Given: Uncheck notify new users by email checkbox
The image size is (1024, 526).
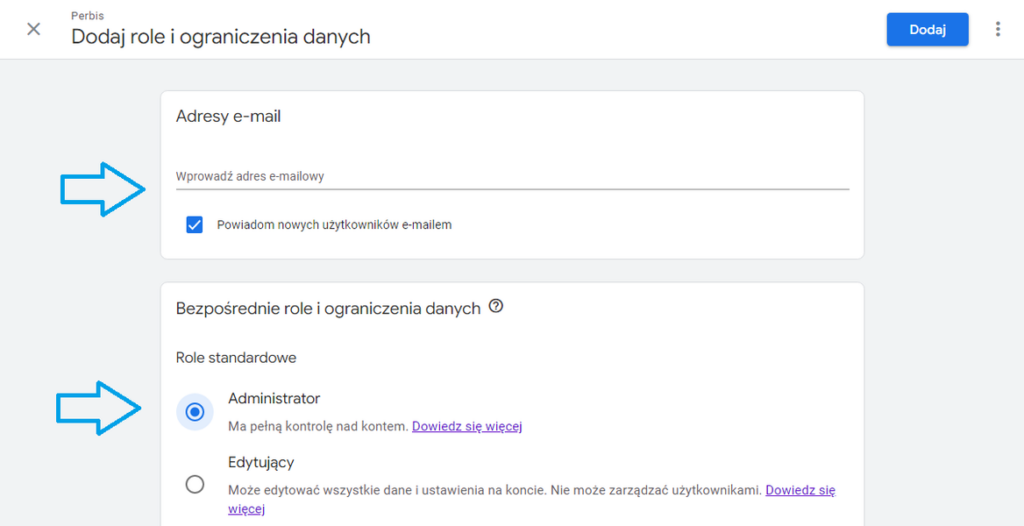Looking at the screenshot, I should pyautogui.click(x=195, y=225).
